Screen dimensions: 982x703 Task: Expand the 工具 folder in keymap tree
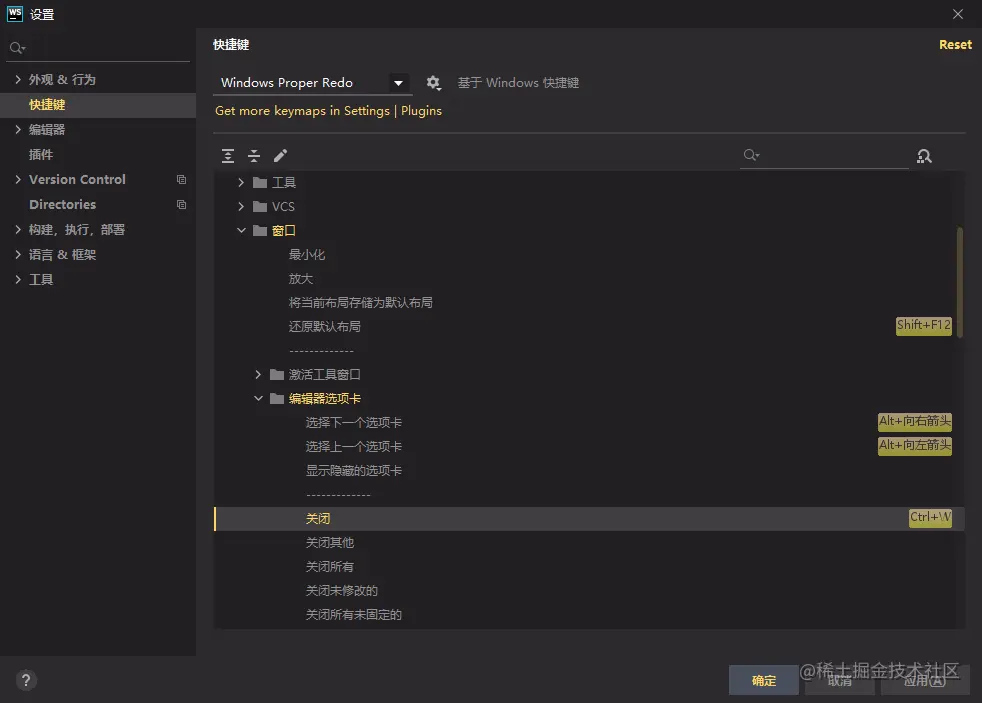pos(241,183)
